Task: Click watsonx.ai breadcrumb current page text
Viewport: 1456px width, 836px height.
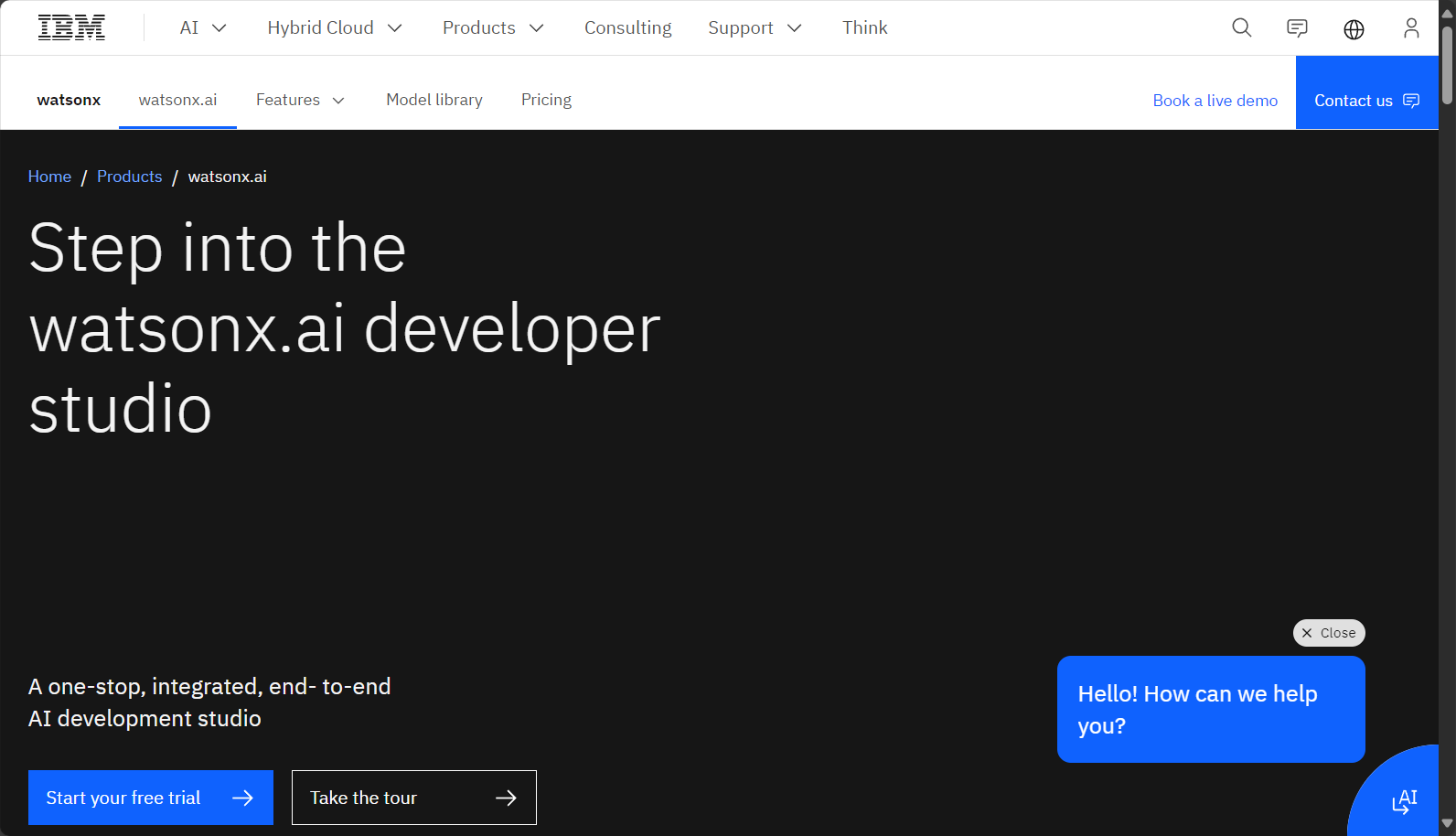Action: [228, 177]
